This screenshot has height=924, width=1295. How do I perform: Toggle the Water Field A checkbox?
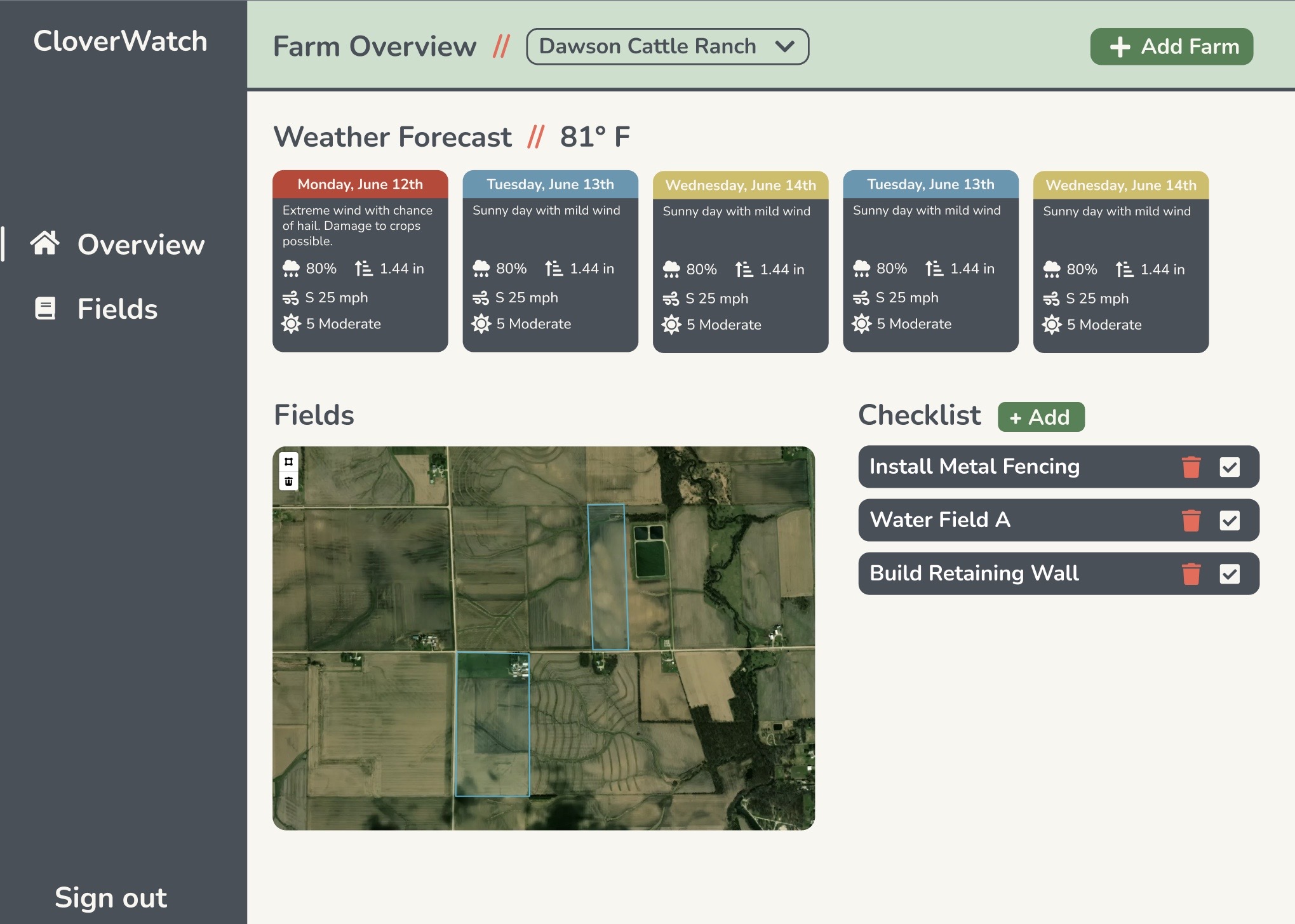click(1230, 521)
